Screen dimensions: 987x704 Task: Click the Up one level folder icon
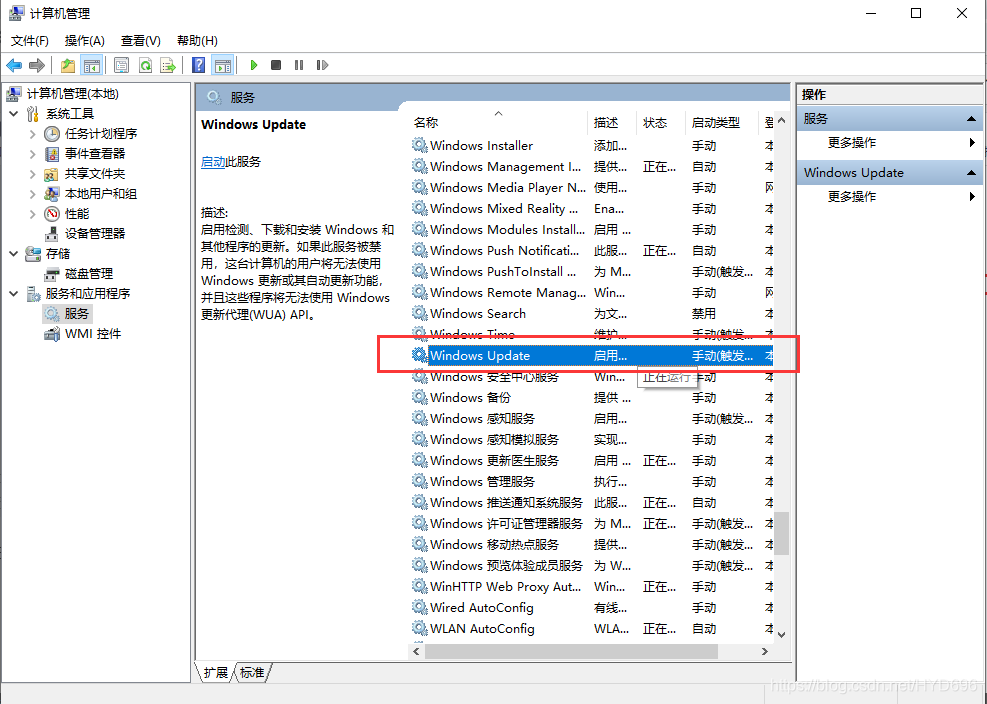[68, 65]
